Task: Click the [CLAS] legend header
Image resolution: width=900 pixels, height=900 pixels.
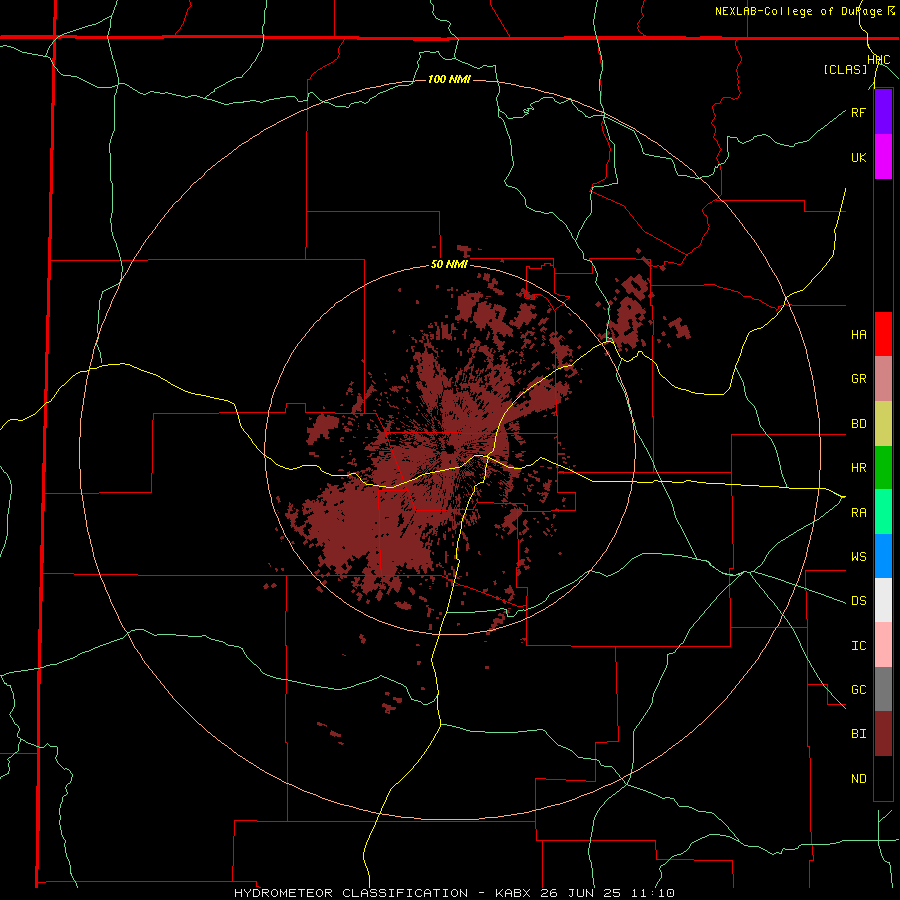Action: tap(845, 69)
